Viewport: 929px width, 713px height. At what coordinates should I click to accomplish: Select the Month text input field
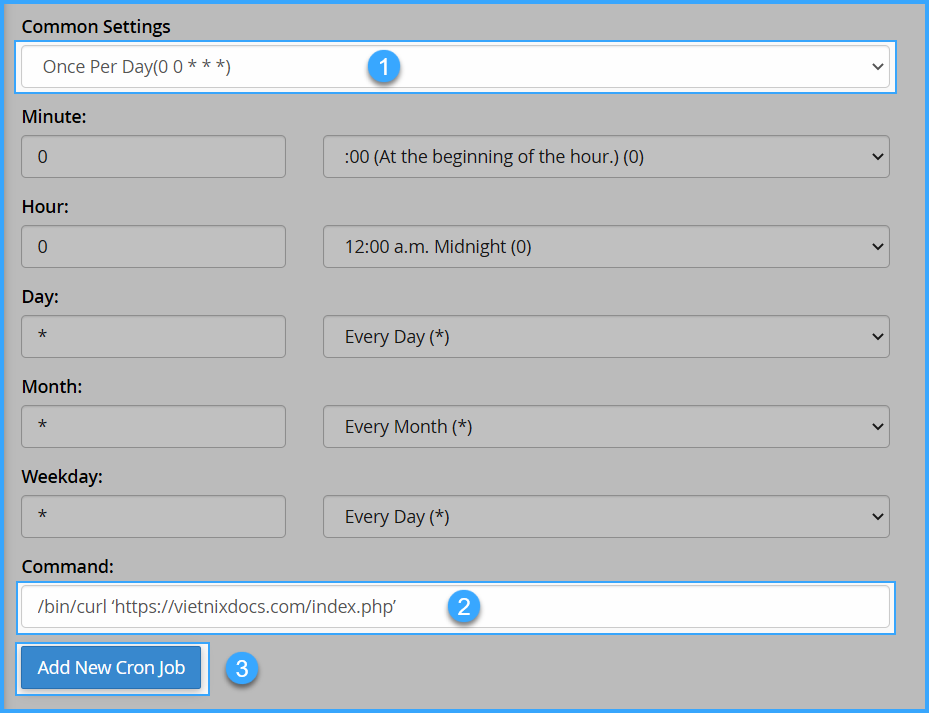[x=153, y=427]
